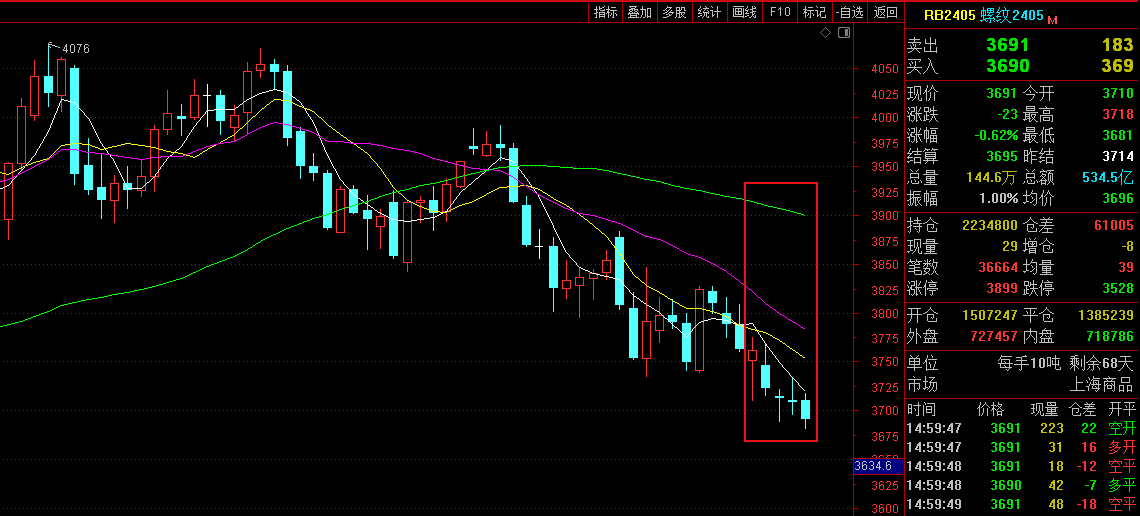1140x516 pixels.
Task: Open the 叠加 overlay menu
Action: tap(639, 12)
